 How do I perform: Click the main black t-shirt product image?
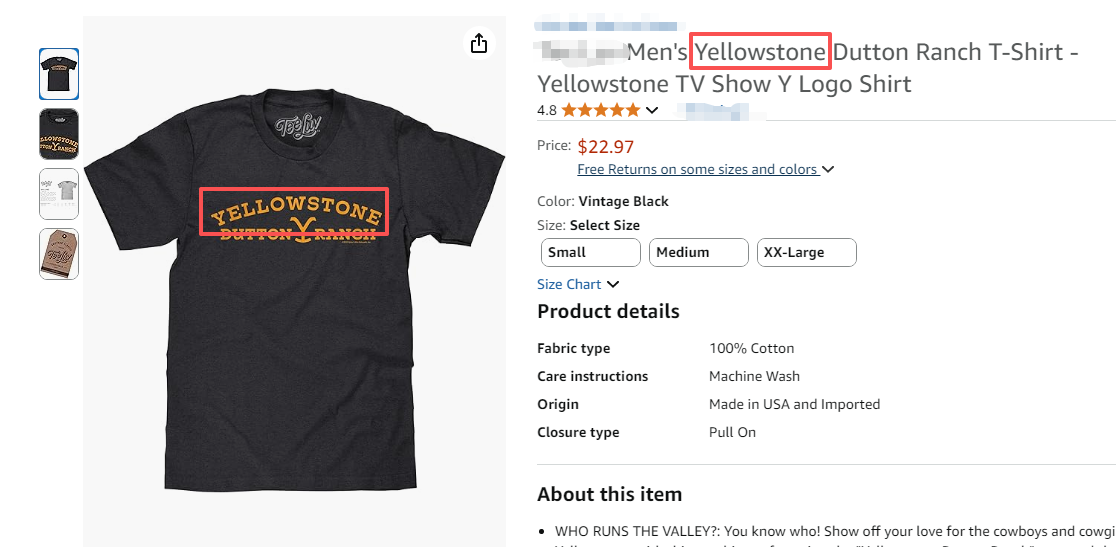click(x=291, y=280)
